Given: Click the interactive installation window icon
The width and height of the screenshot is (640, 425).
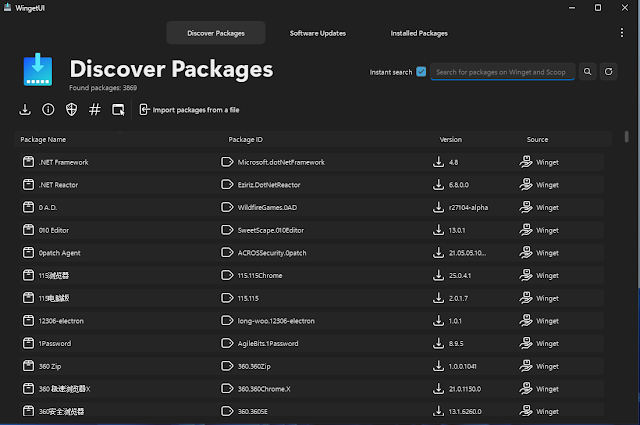Looking at the screenshot, I should [x=118, y=110].
